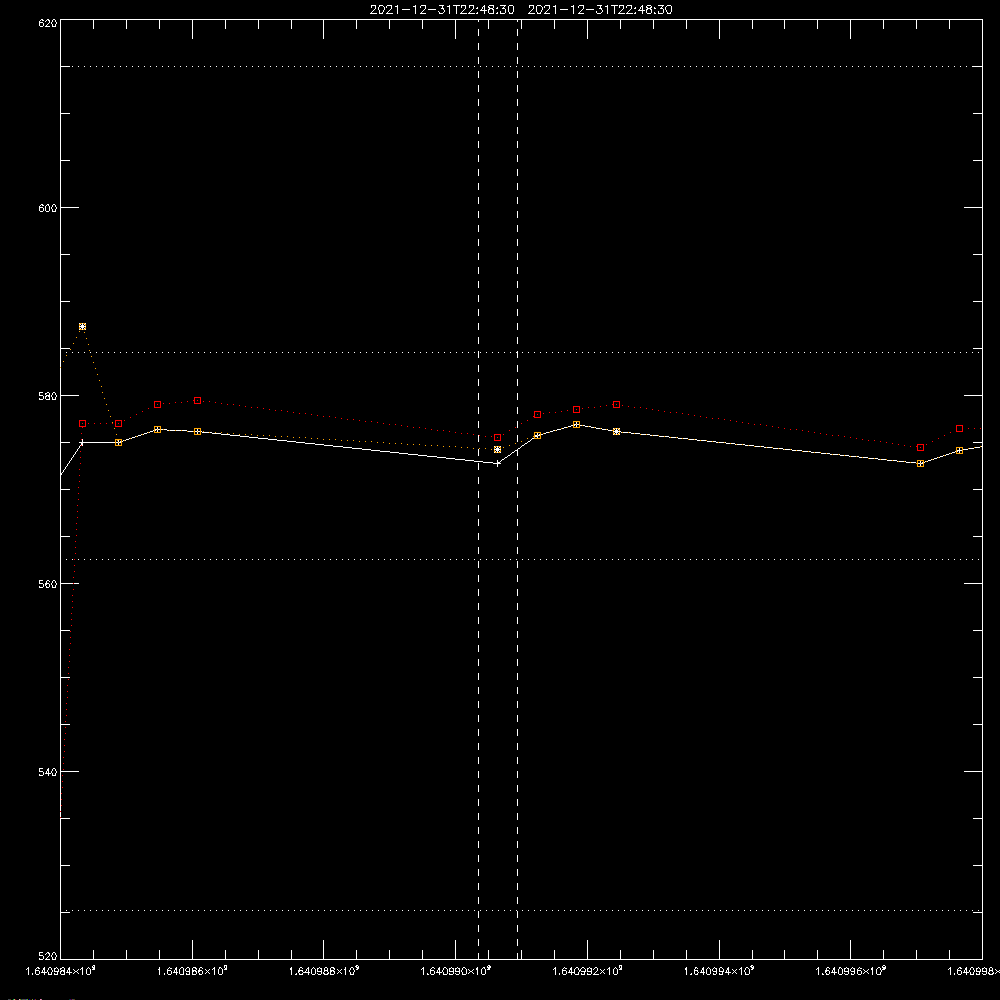Select the rightmost orange square marker on the white line
The image size is (1000, 1000).
click(x=960, y=451)
